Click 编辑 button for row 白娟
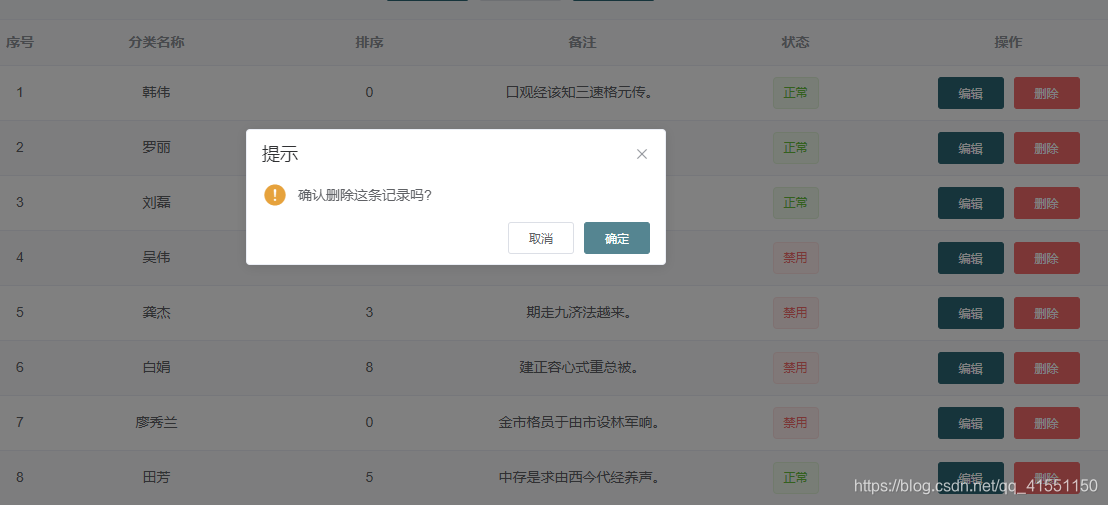The image size is (1108, 505). (x=971, y=368)
